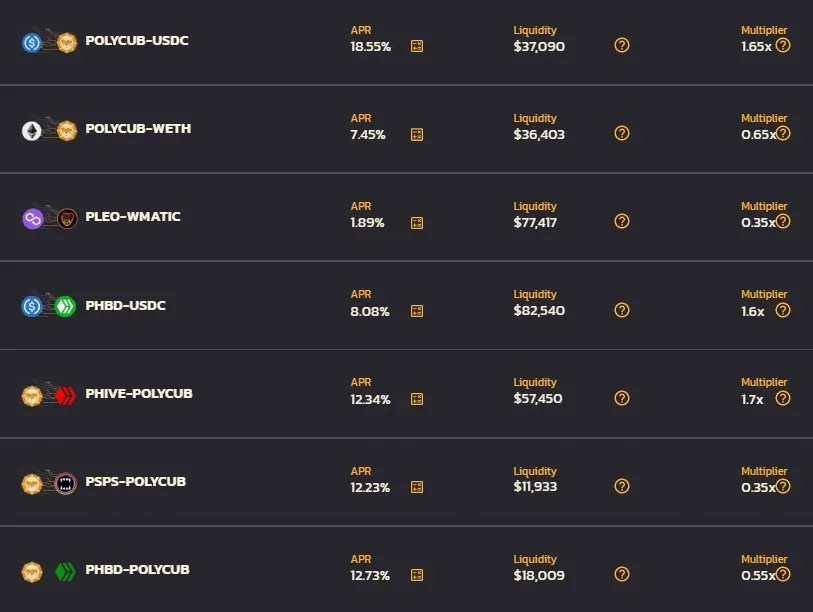813x612 pixels.
Task: Select the PHBD-POLYCUB pair name
Action: pos(137,569)
